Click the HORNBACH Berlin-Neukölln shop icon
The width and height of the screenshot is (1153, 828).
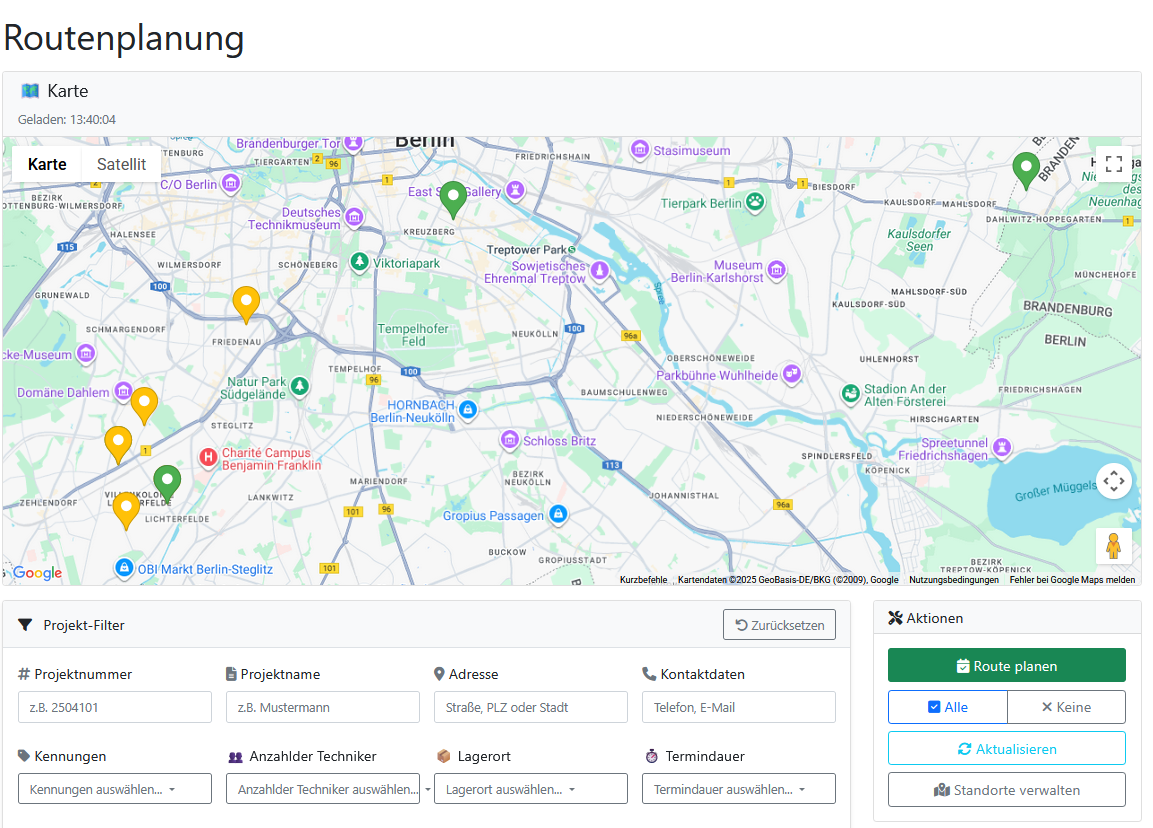tap(468, 409)
